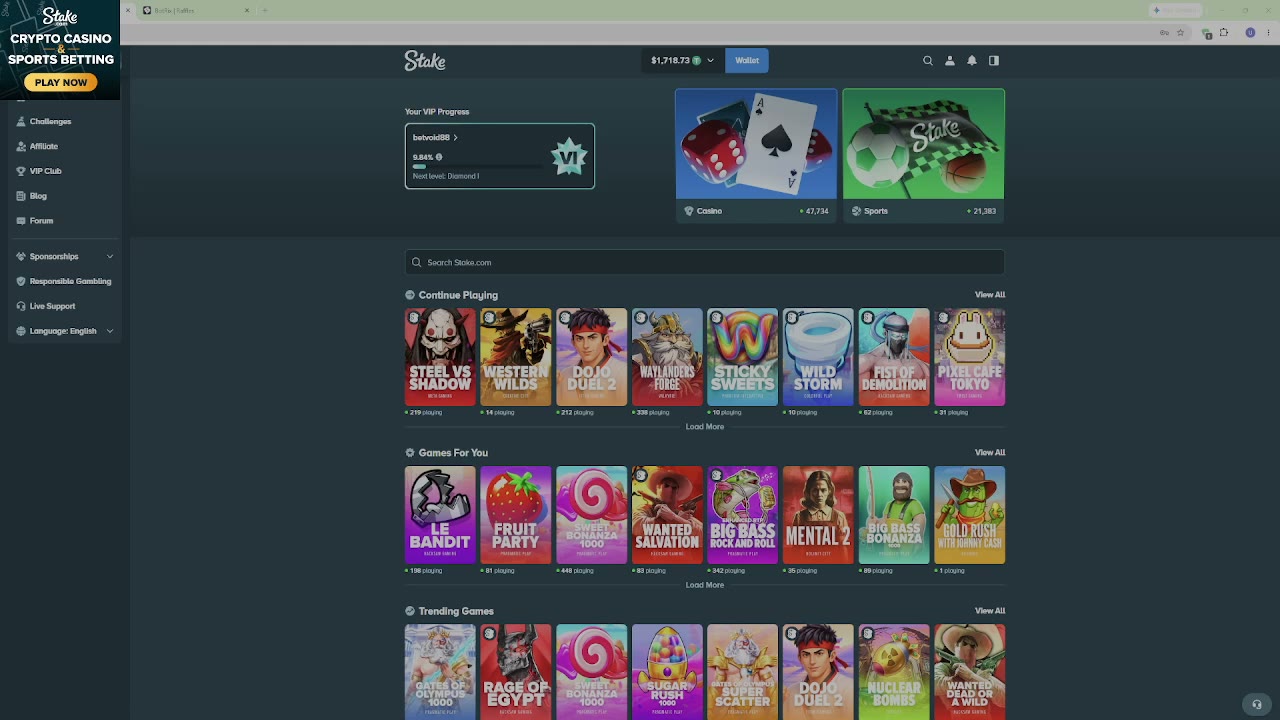Expand the Language: English chevron
1280x720 pixels.
click(x=110, y=331)
